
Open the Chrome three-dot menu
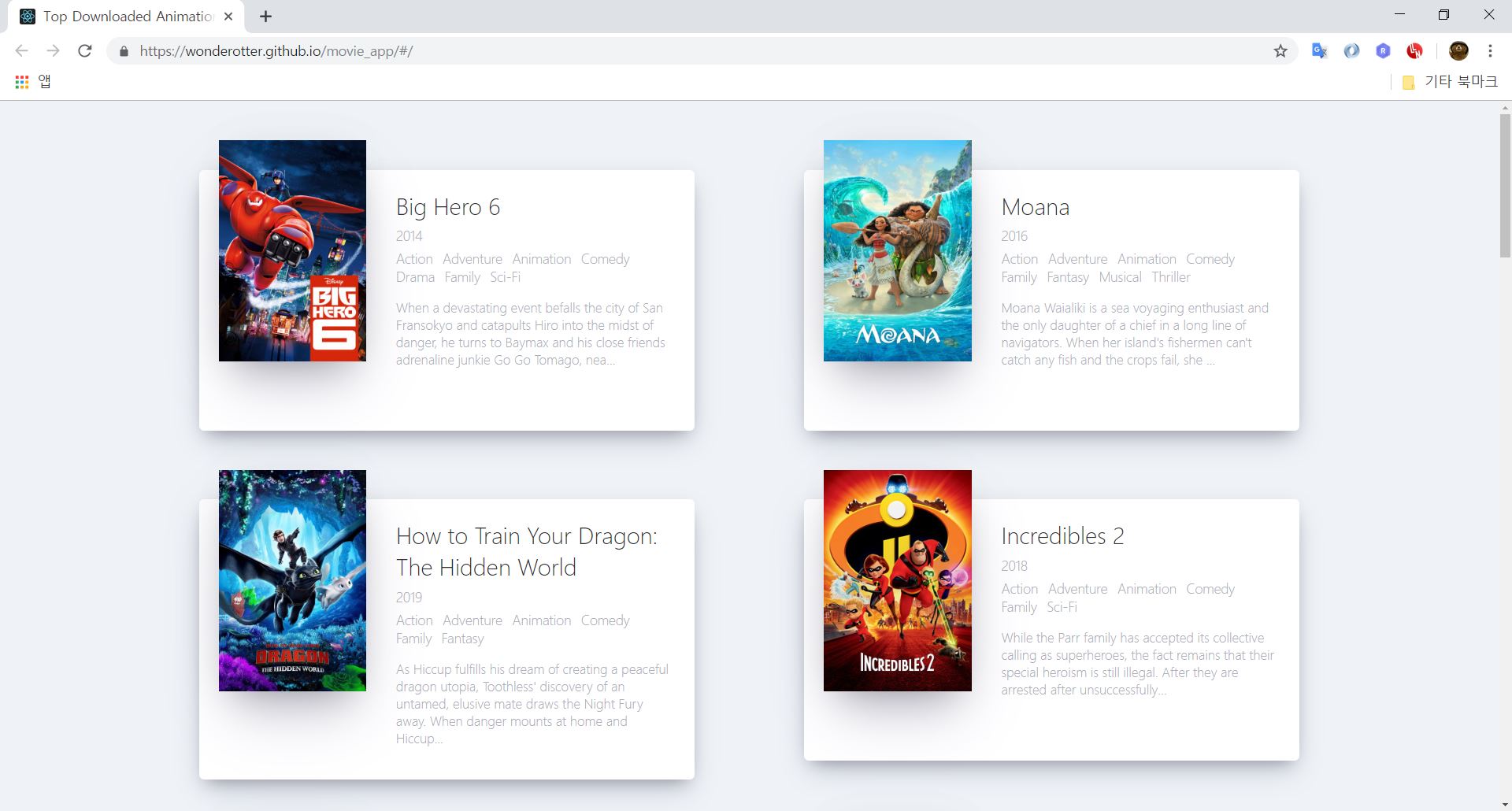click(1490, 50)
